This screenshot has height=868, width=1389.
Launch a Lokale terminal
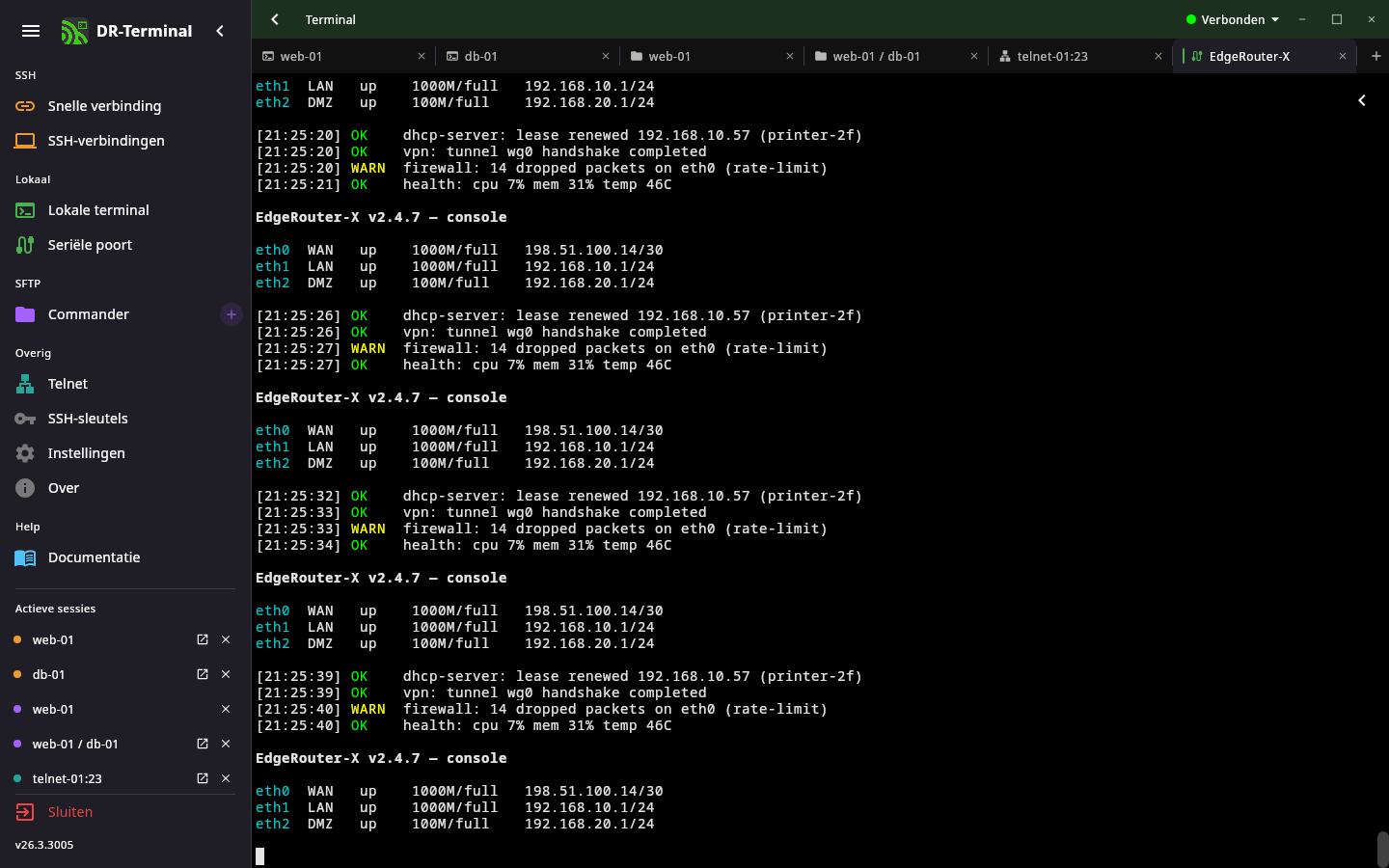(125, 210)
